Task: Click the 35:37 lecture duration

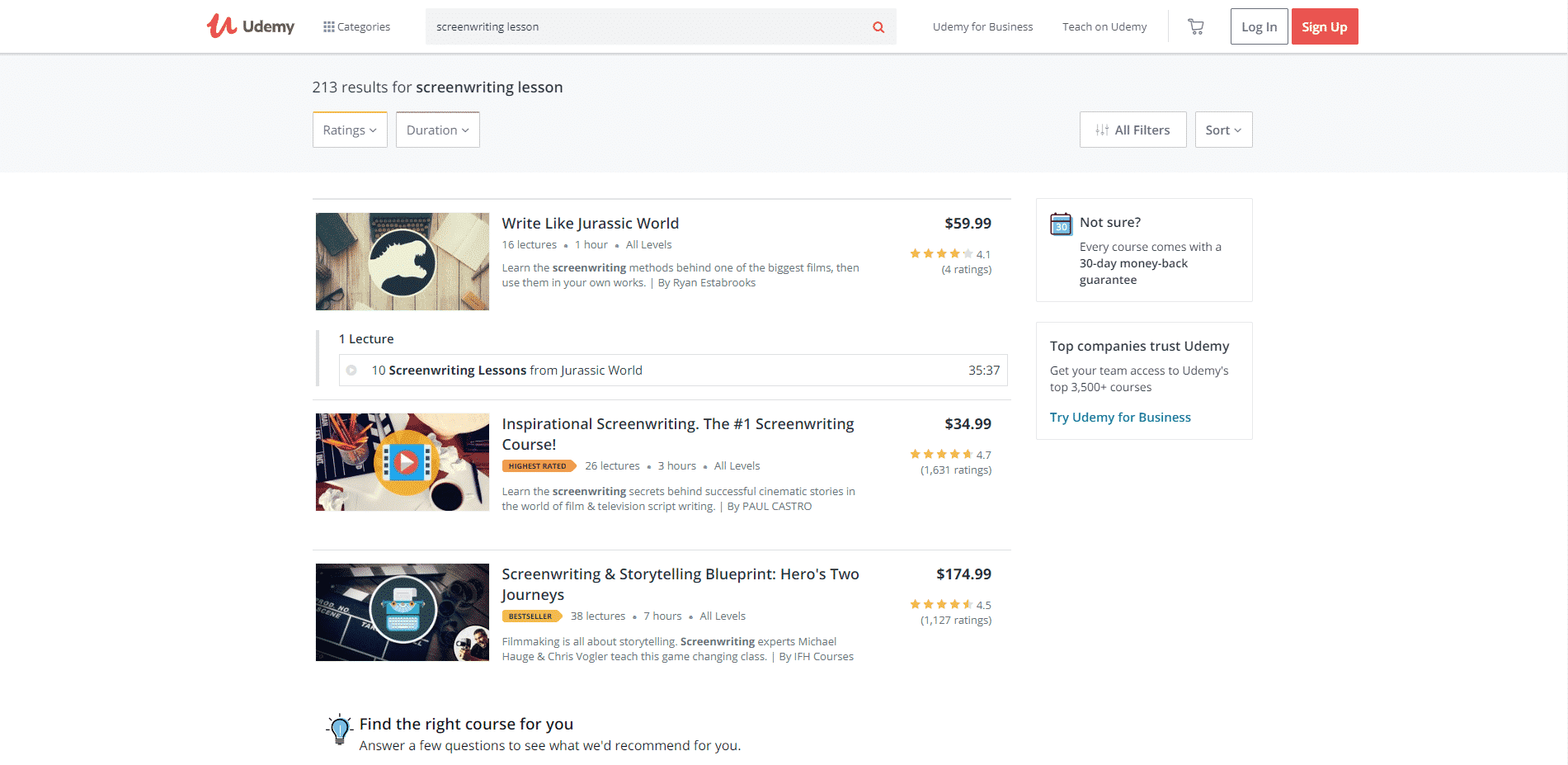Action: click(984, 371)
